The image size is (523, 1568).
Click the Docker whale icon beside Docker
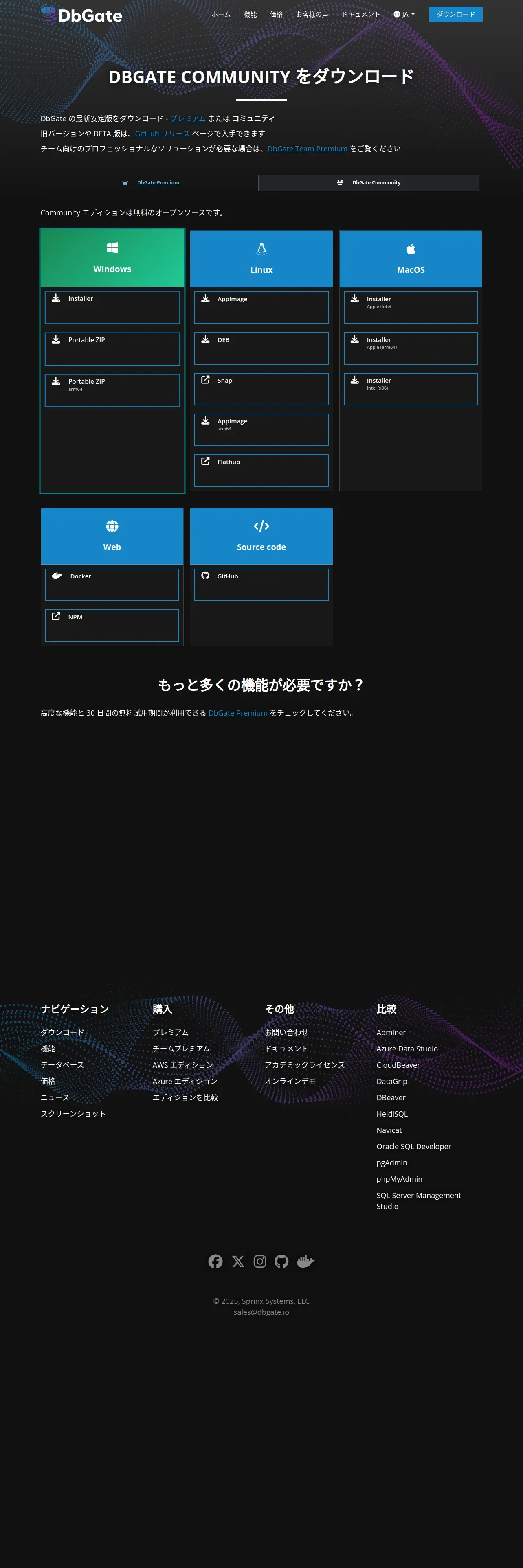point(57,576)
